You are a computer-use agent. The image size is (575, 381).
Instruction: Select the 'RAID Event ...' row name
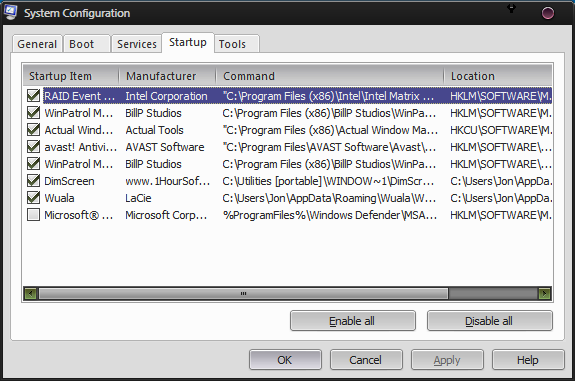click(79, 96)
